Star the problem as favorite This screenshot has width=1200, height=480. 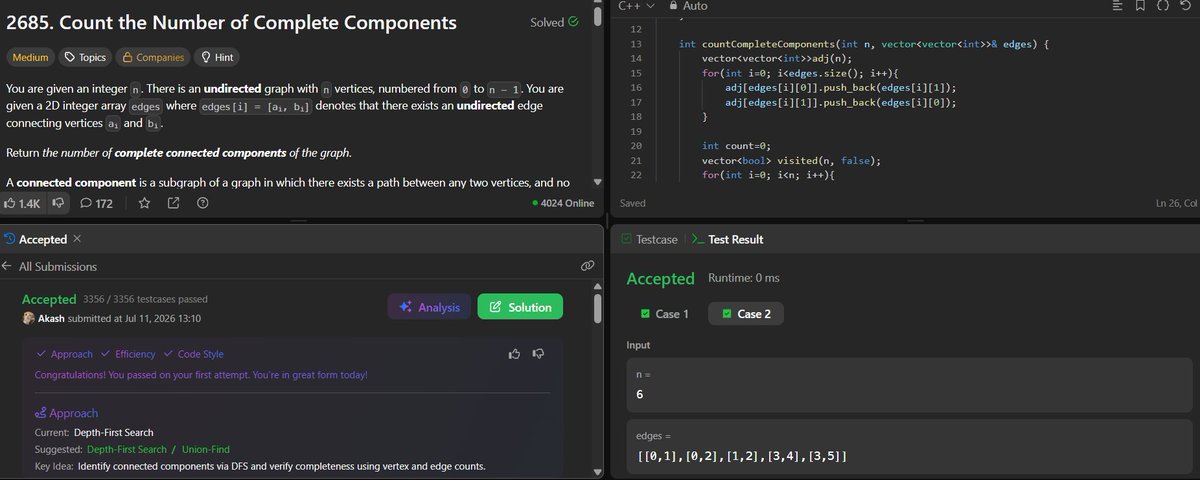click(144, 203)
